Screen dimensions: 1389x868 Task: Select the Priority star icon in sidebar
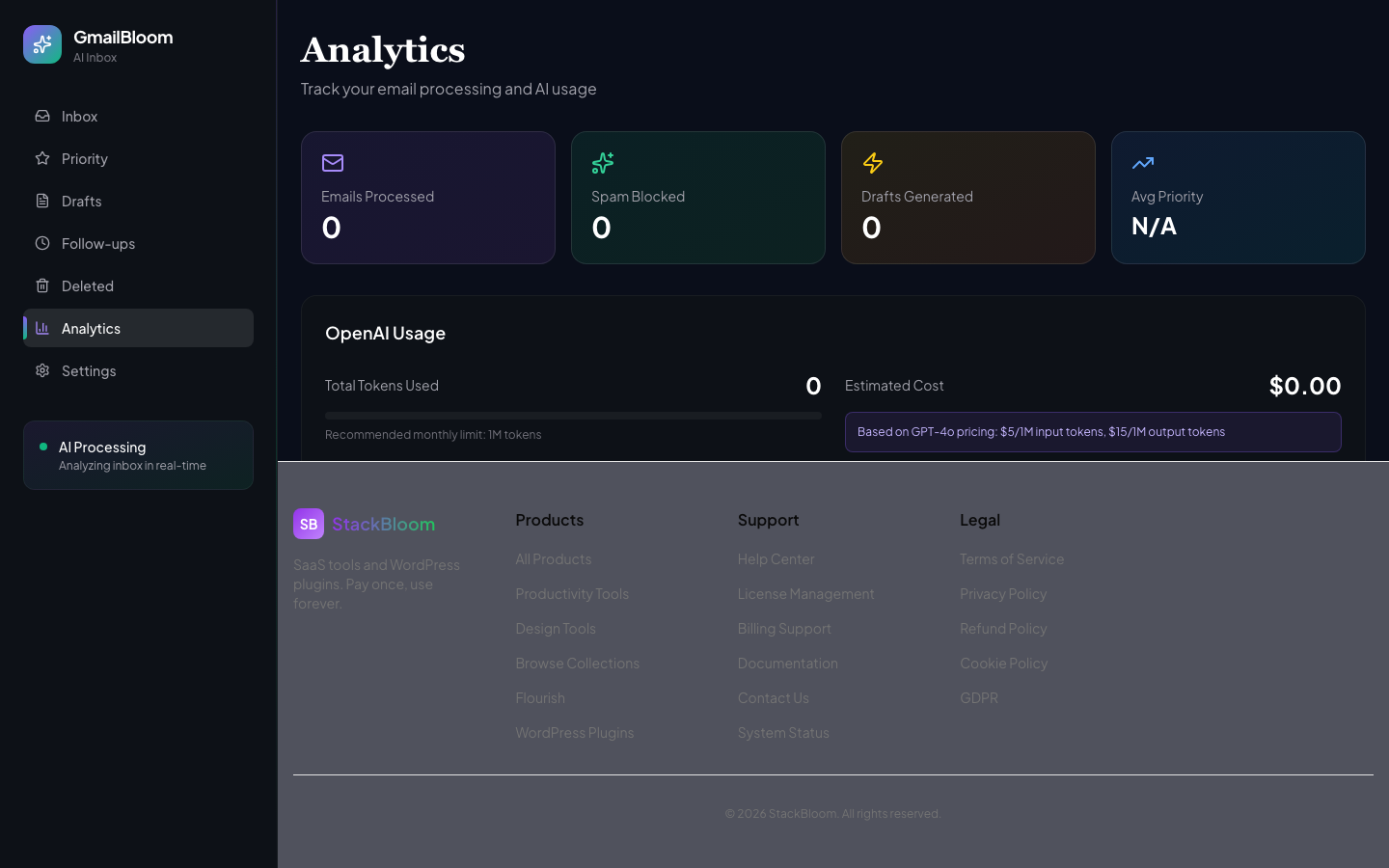41,158
